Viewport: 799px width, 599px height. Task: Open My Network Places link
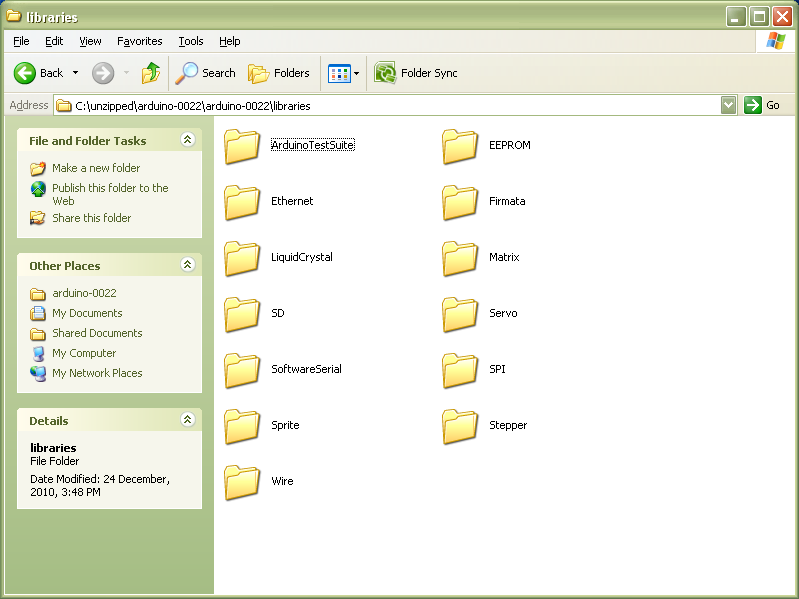[97, 373]
